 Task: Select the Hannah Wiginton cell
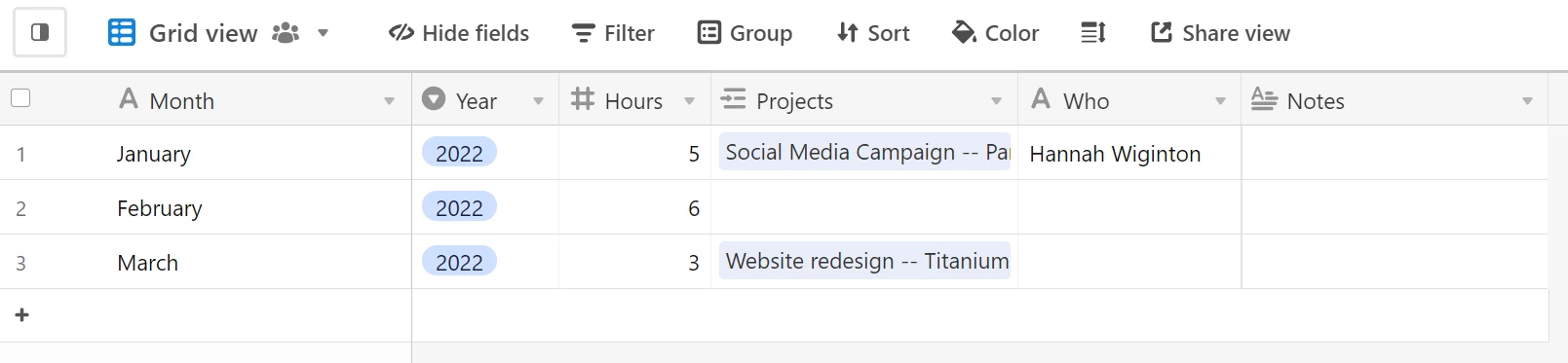click(1129, 153)
